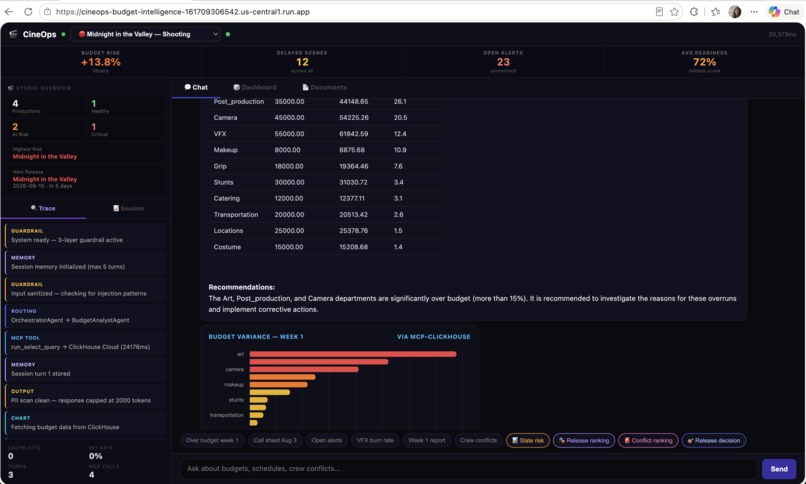
Task: Click the Session turn 1 stored trace entry
Action: [x=86, y=369]
